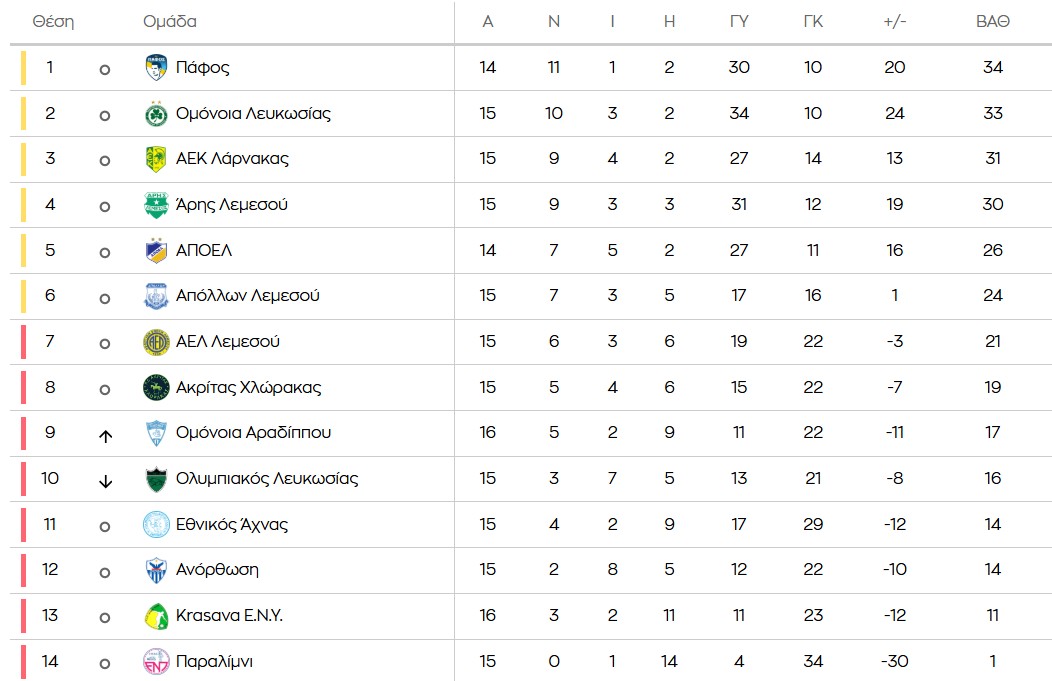Click the ΓΥ goals-for column header
Image resolution: width=1052 pixels, height=681 pixels.
(739, 22)
